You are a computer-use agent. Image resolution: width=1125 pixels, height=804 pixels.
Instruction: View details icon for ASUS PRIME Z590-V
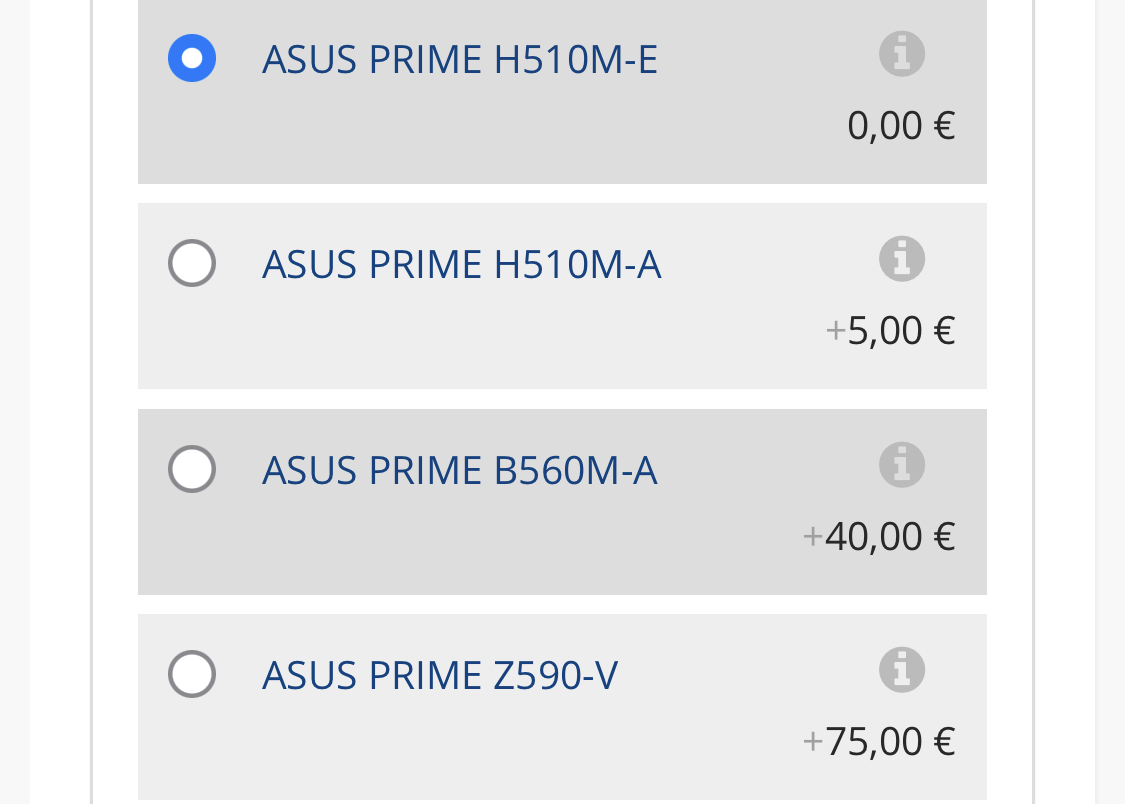901,669
